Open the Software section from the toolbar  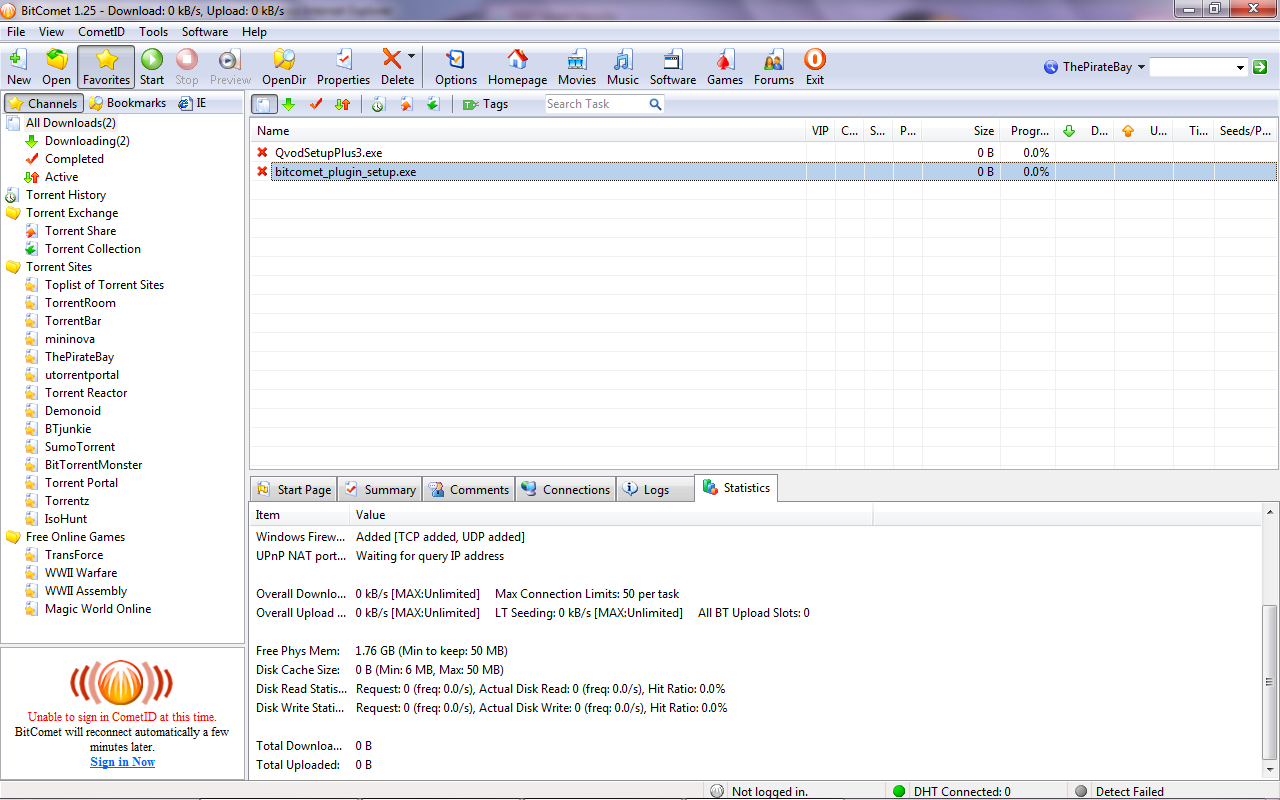[x=673, y=67]
